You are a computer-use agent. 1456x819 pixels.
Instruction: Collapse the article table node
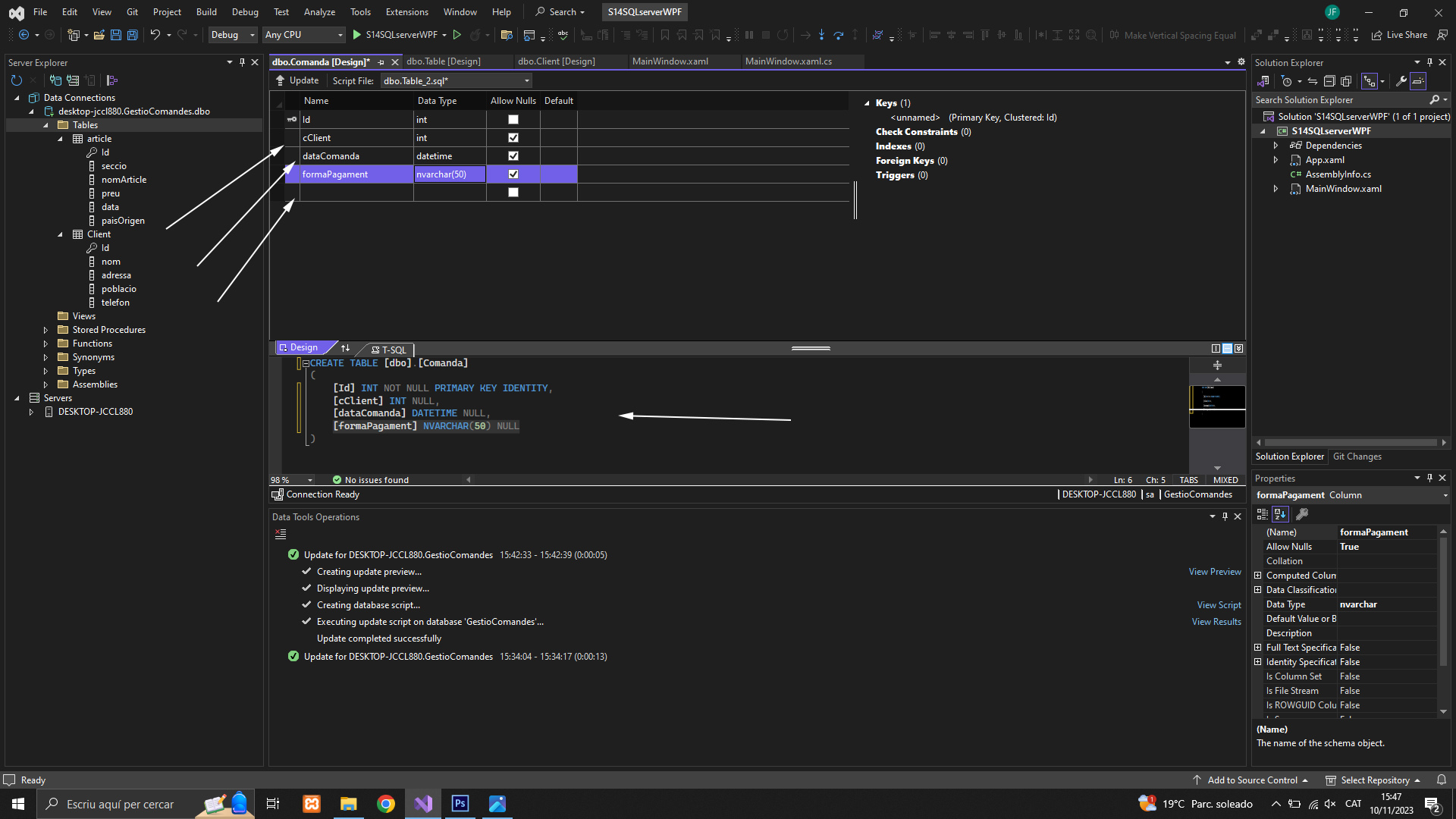point(61,139)
